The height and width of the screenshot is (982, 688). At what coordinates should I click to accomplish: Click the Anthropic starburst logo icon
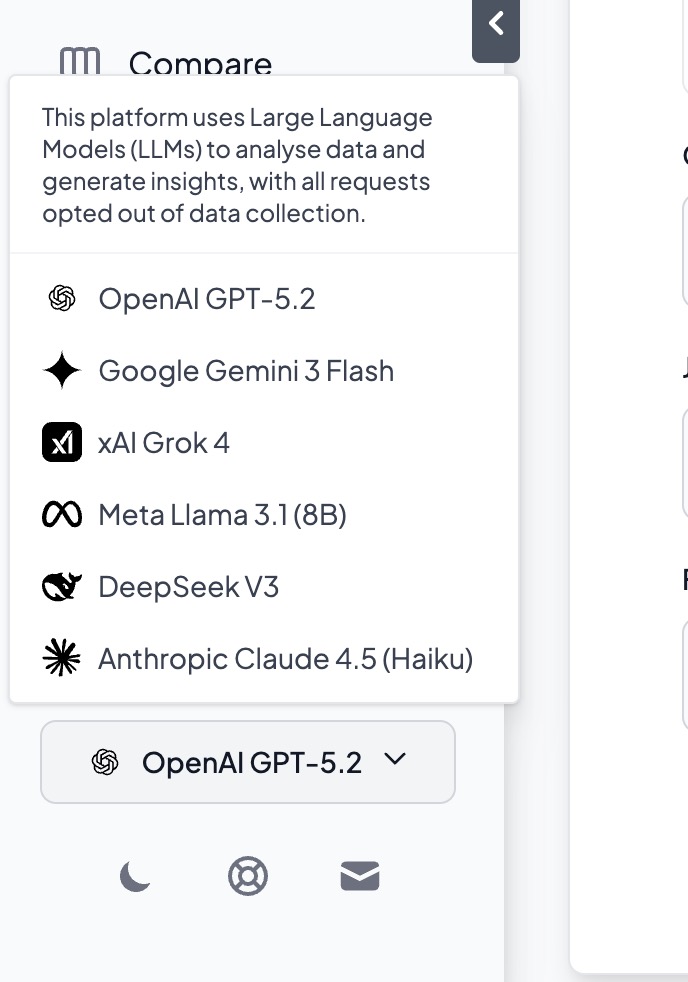tap(62, 659)
